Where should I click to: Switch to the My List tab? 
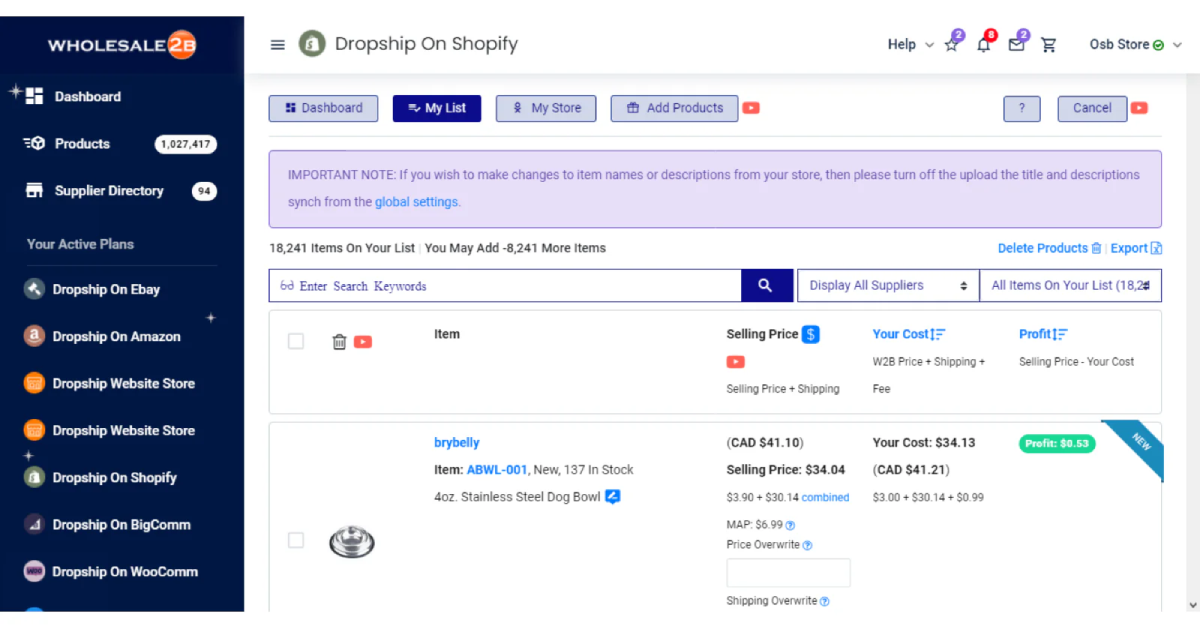pyautogui.click(x=437, y=108)
